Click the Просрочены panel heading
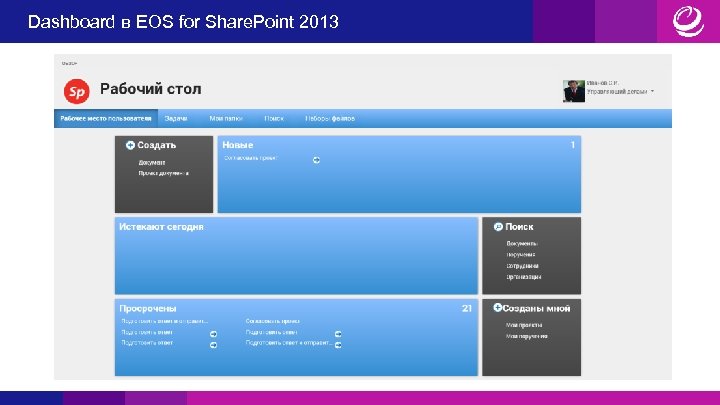720x405 pixels. (x=148, y=309)
